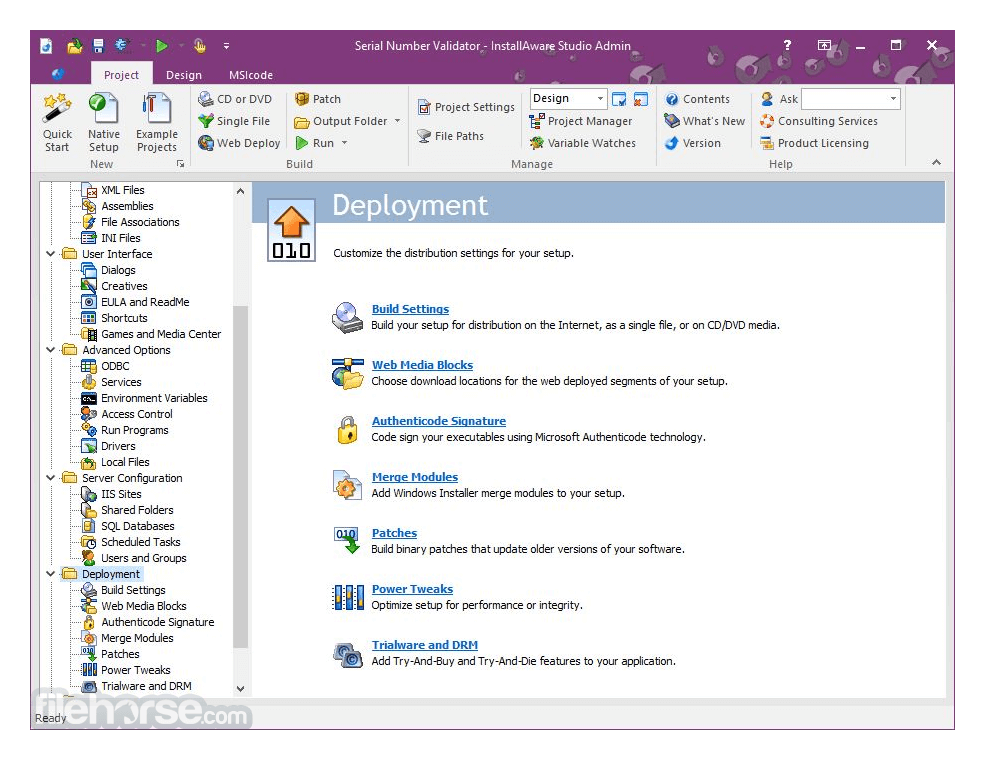Run the setup project
This screenshot has height=760, width=985.
(315, 143)
